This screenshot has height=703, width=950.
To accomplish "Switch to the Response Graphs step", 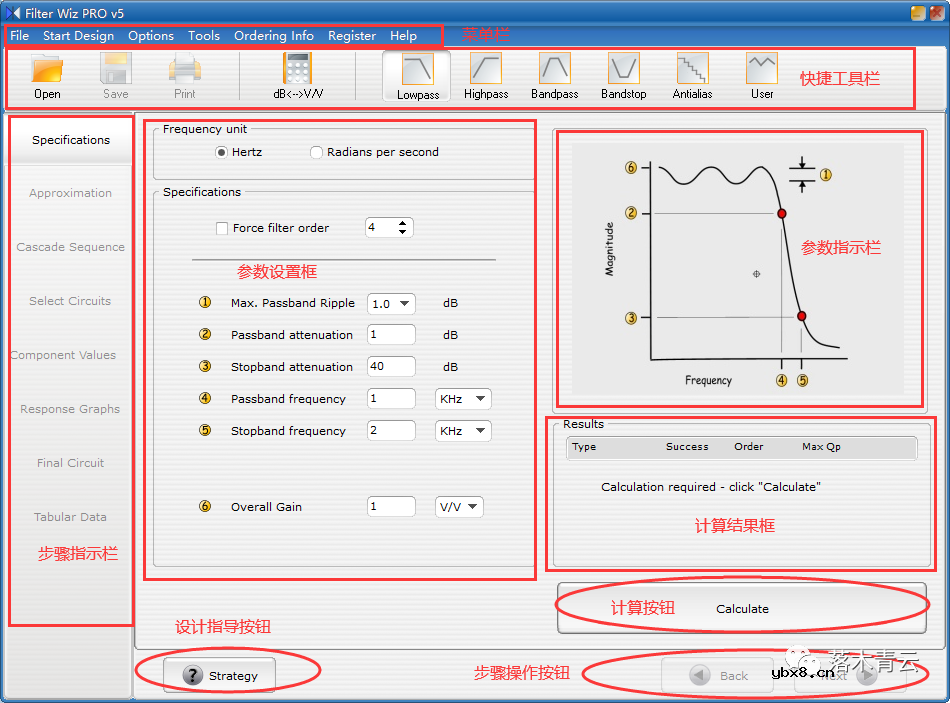I will click(69, 409).
